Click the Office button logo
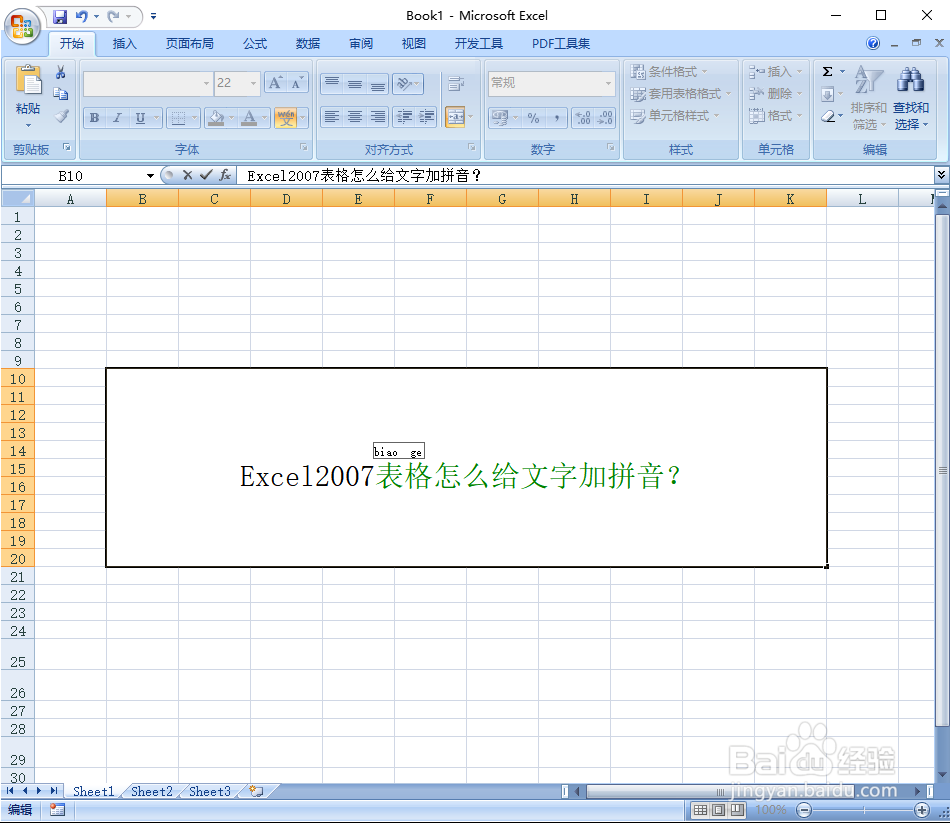Image resolution: width=950 pixels, height=823 pixels. click(x=22, y=26)
